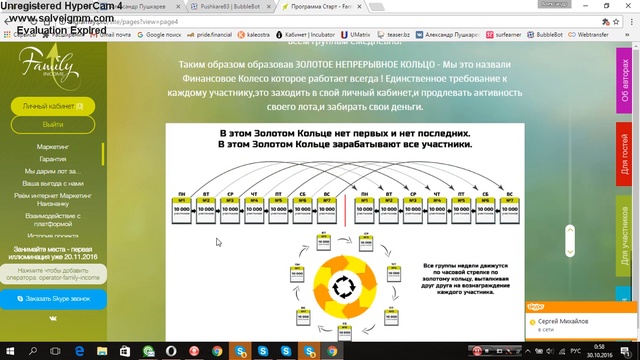640x360 pixels.
Task: Open the Александр Пушкарев VK bookmark
Action: click(x=447, y=35)
